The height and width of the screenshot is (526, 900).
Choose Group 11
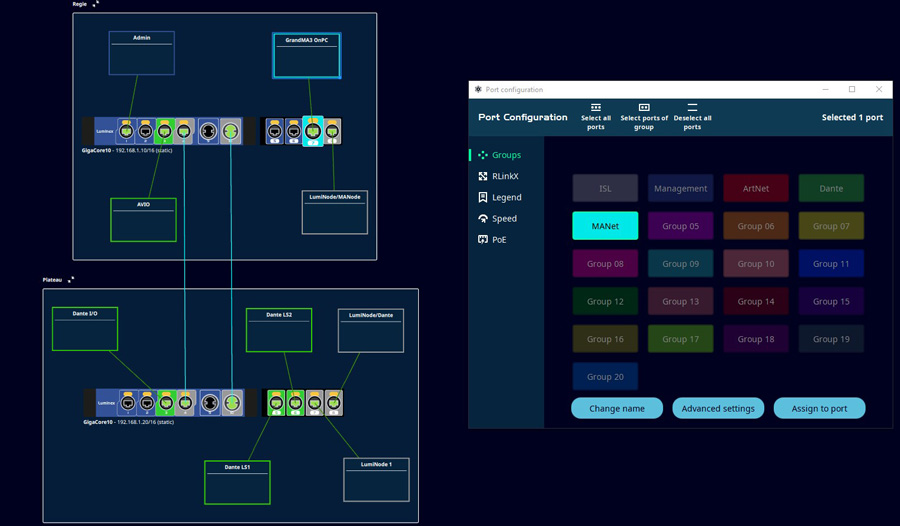point(831,264)
